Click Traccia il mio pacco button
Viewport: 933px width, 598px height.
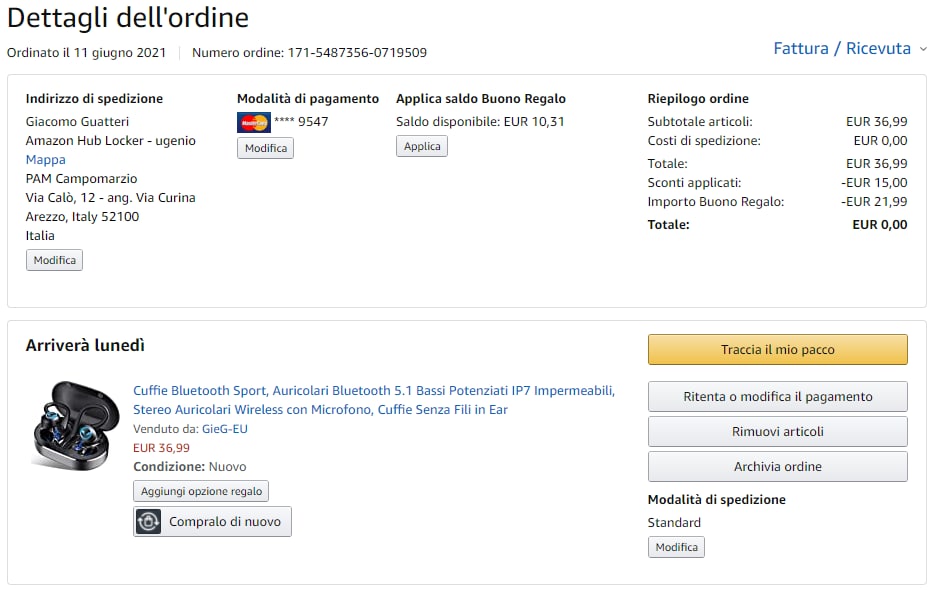pyautogui.click(x=777, y=350)
